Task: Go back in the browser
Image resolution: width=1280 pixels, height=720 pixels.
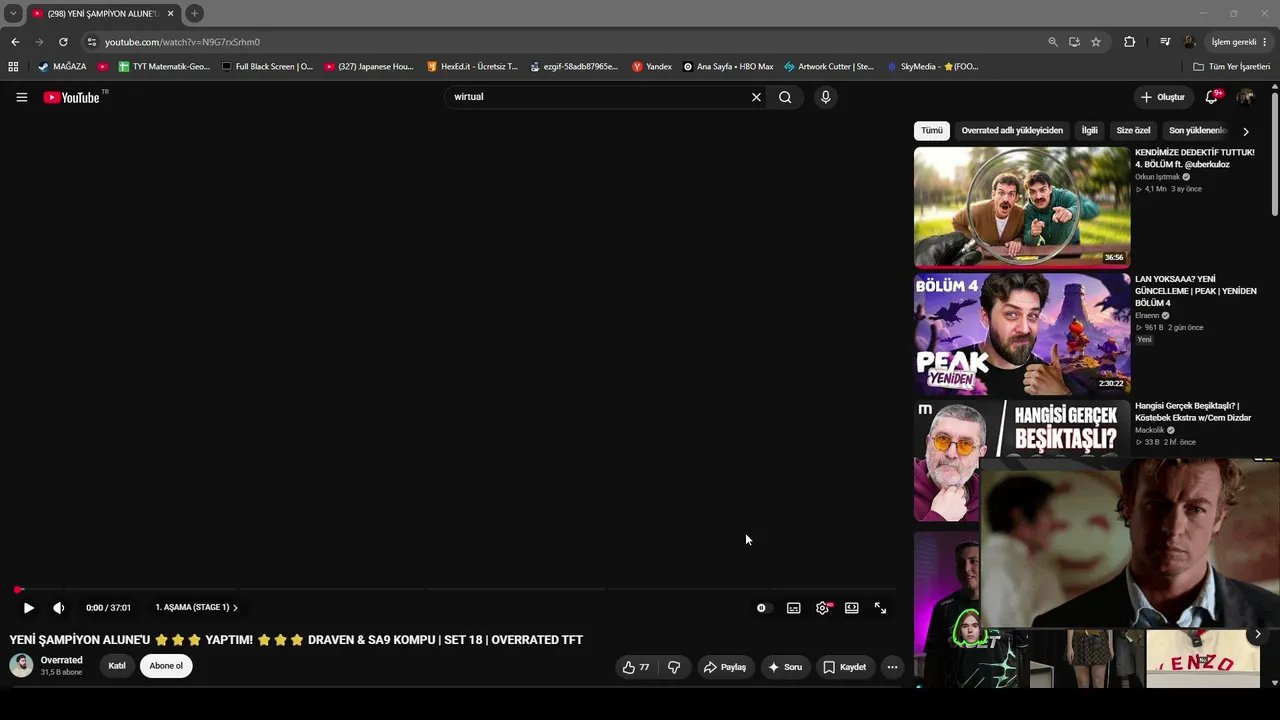Action: 15,42
